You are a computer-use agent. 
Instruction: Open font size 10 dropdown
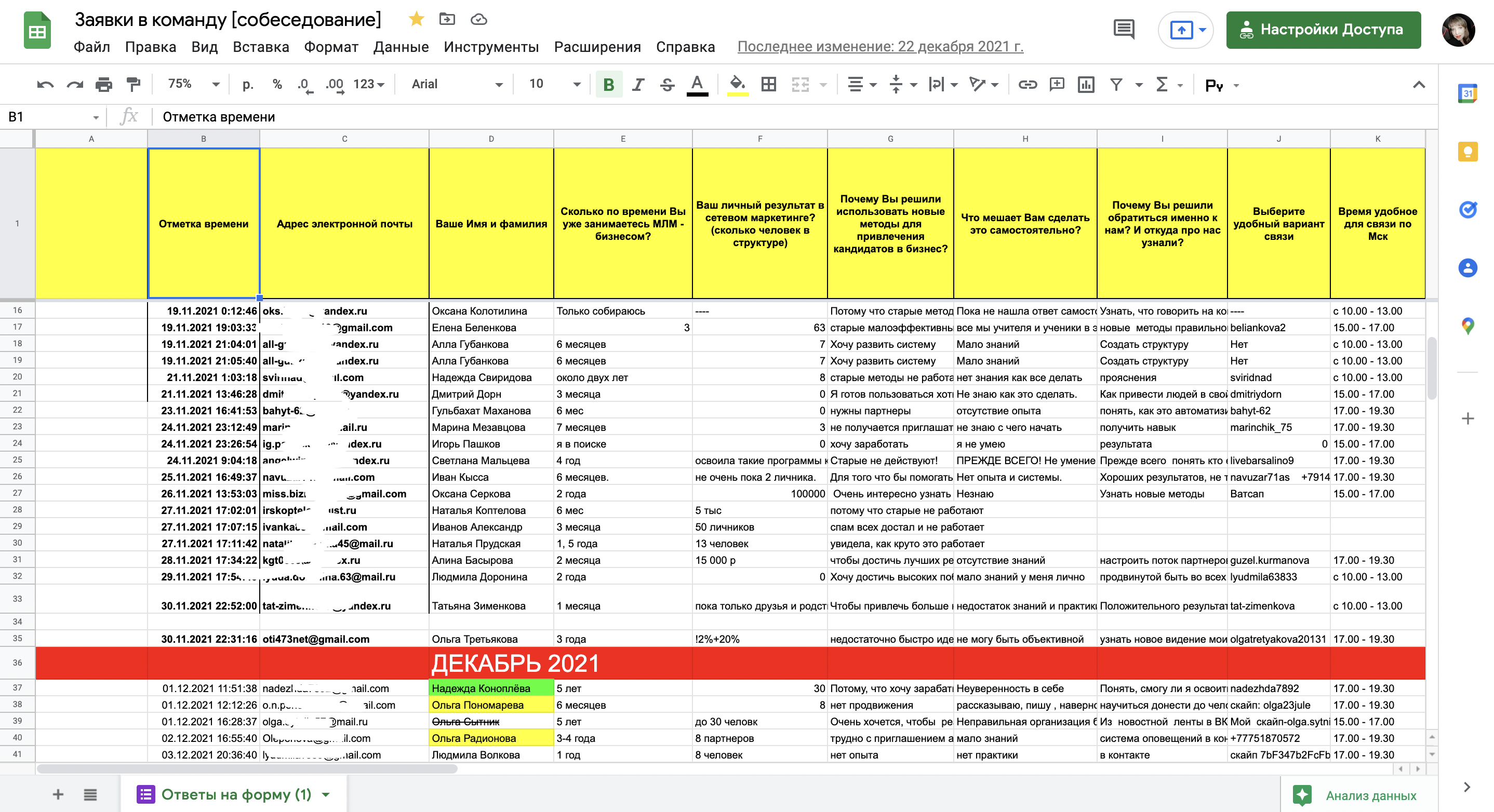click(x=555, y=84)
